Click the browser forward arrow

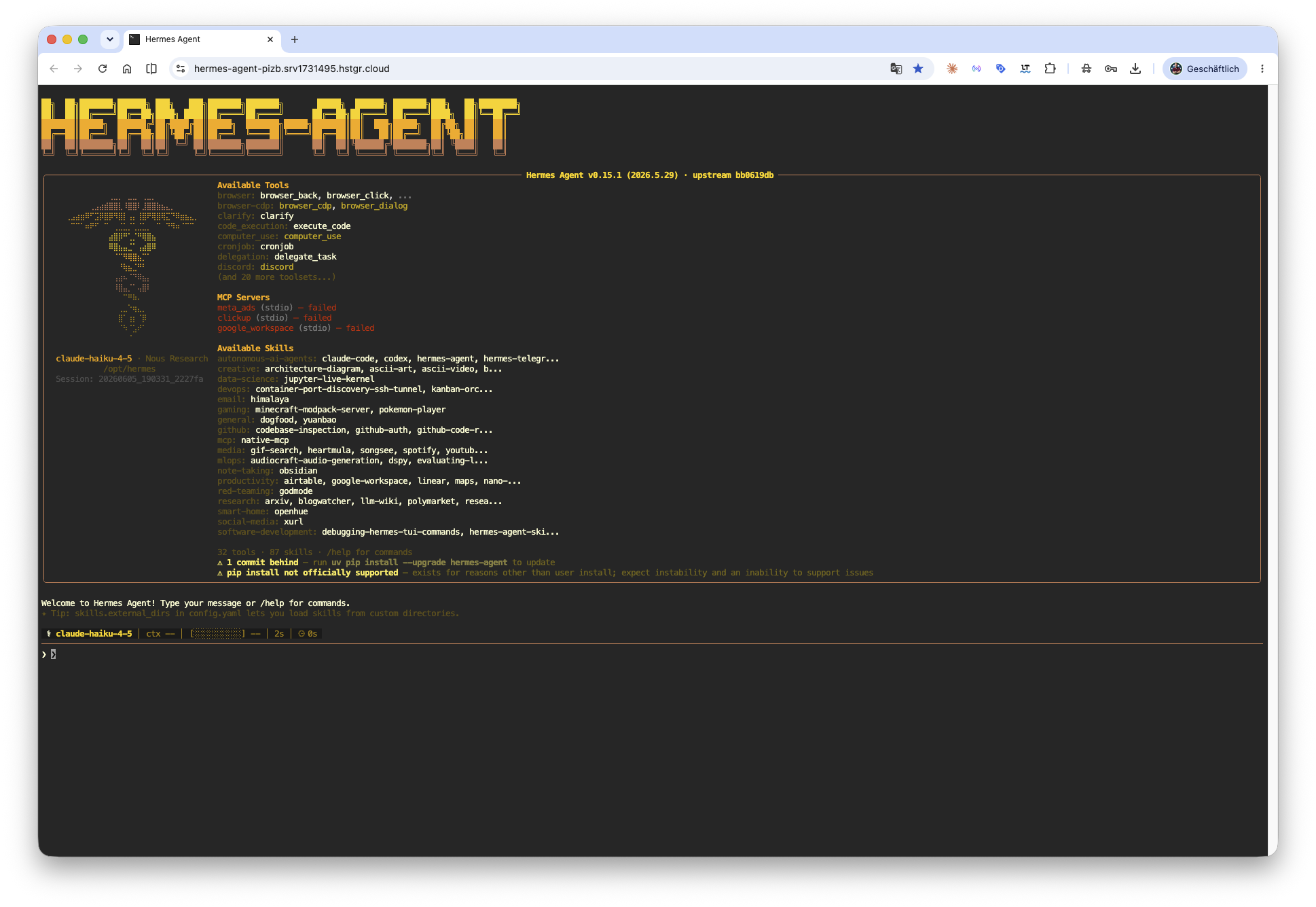78,69
